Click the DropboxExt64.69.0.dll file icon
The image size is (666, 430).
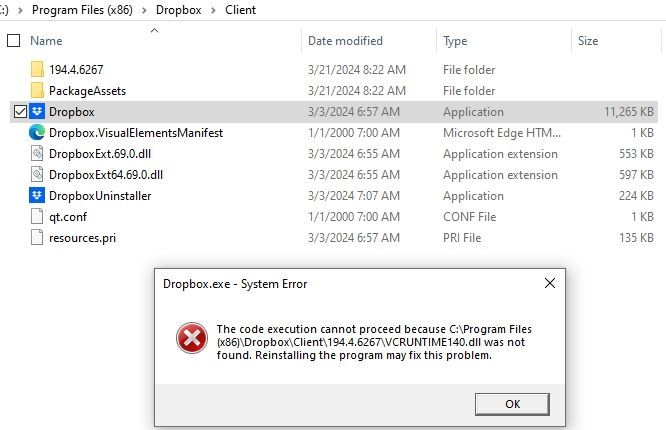[x=37, y=175]
